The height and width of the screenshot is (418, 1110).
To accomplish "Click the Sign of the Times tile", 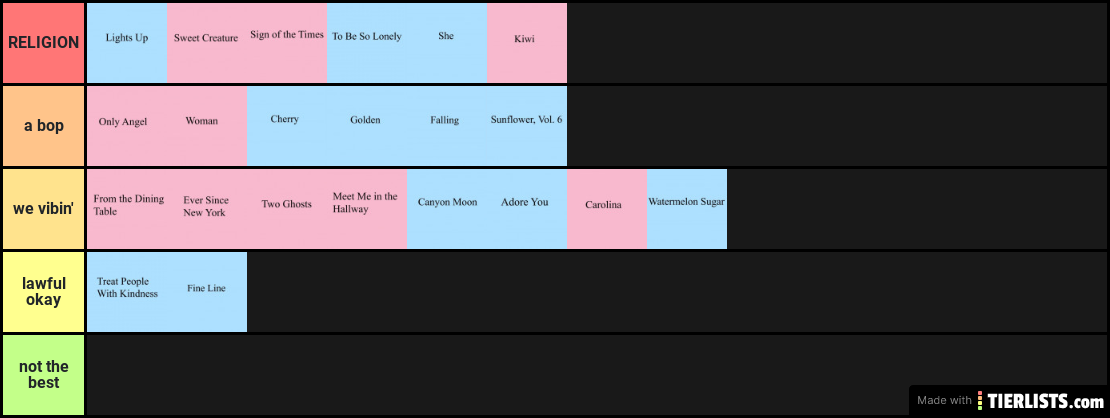I will point(287,43).
